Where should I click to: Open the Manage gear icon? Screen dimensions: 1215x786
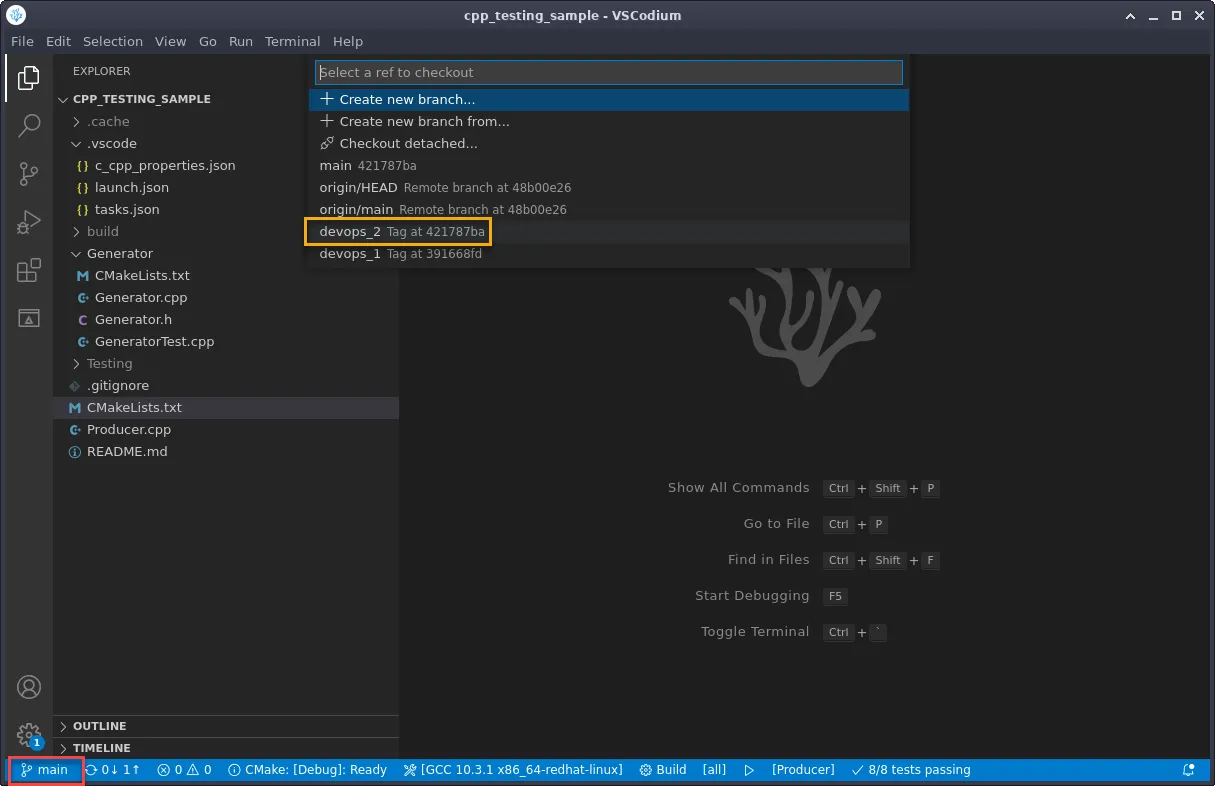29,735
